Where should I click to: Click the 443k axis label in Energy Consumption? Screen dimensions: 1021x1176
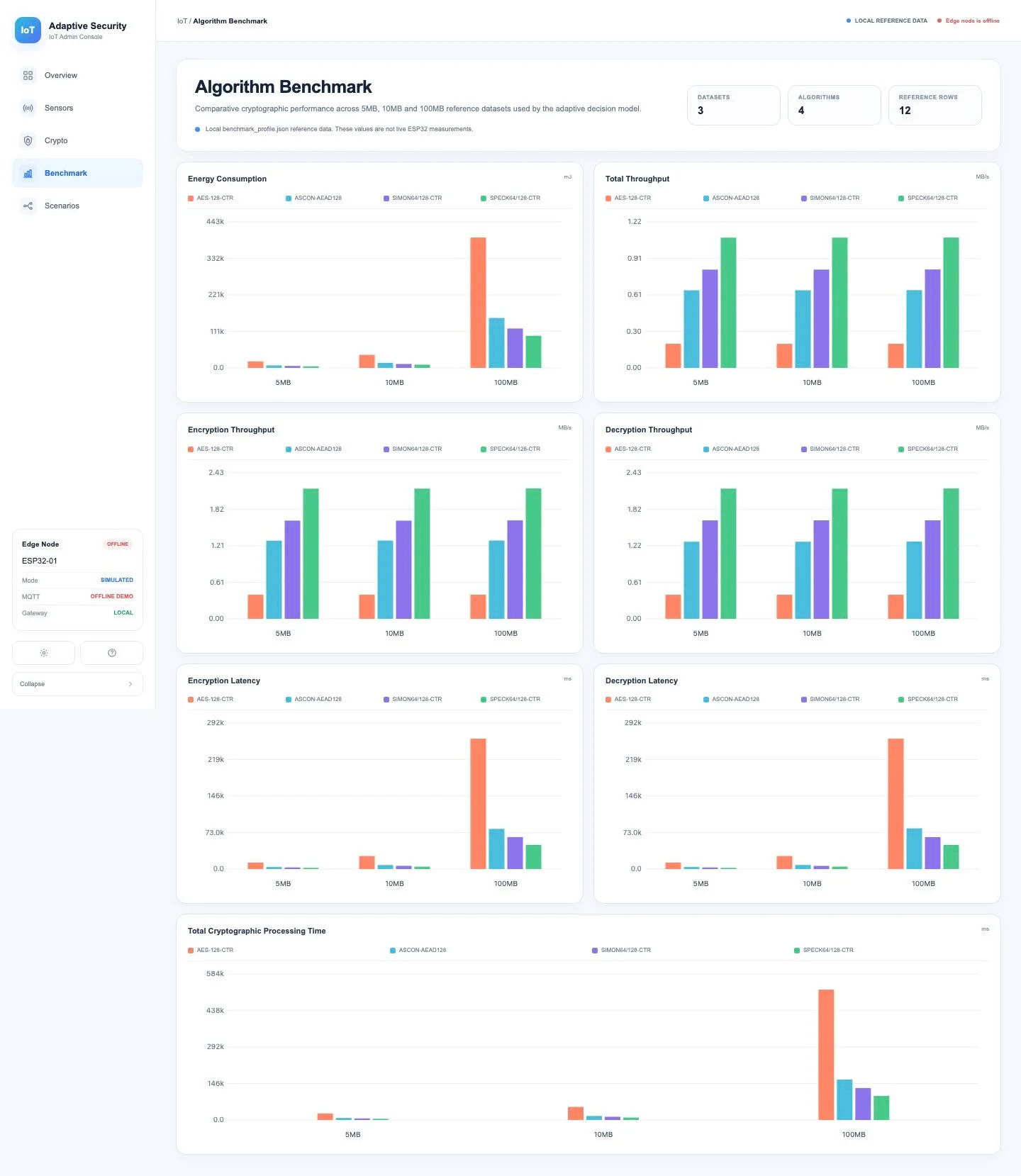[x=216, y=222]
